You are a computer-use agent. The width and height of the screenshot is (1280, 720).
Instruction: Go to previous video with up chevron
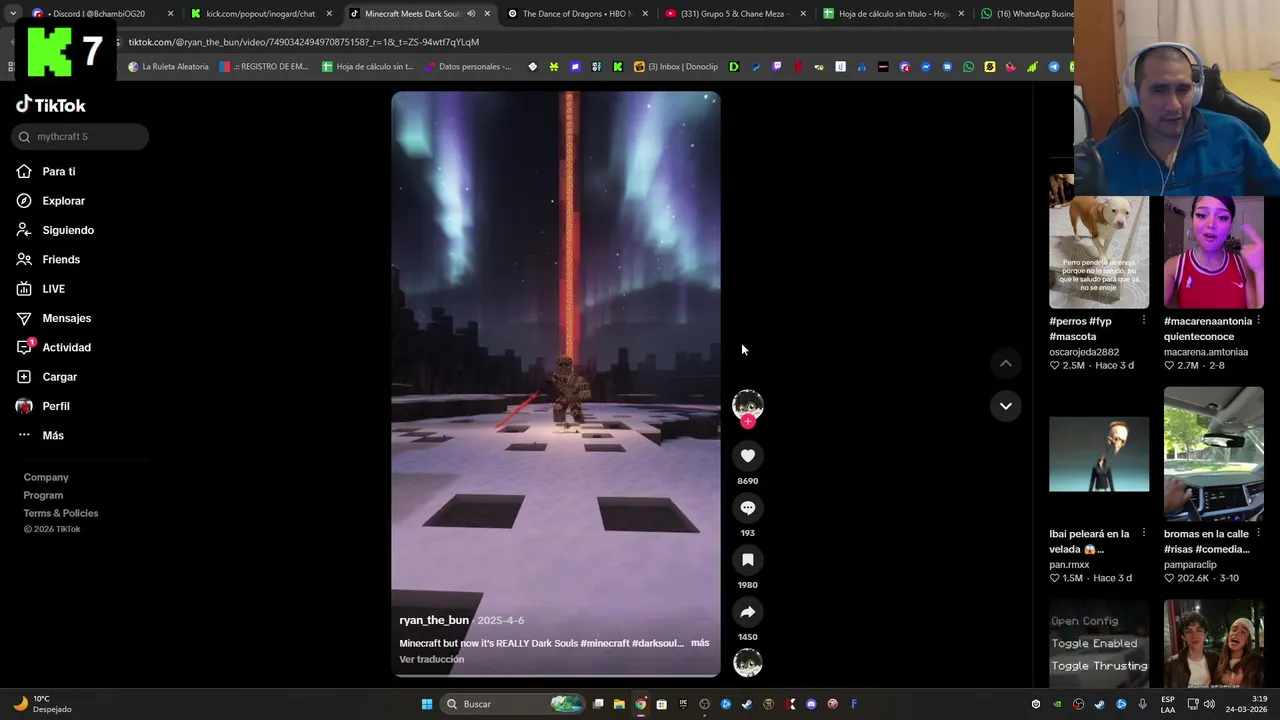pyautogui.click(x=1005, y=364)
